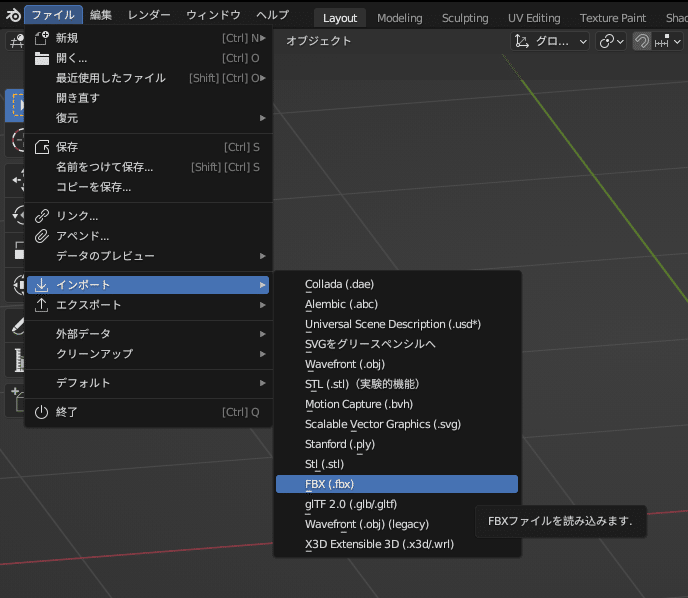Click the paperclip icon beside アペンド
This screenshot has height=598, width=688.
tap(42, 236)
